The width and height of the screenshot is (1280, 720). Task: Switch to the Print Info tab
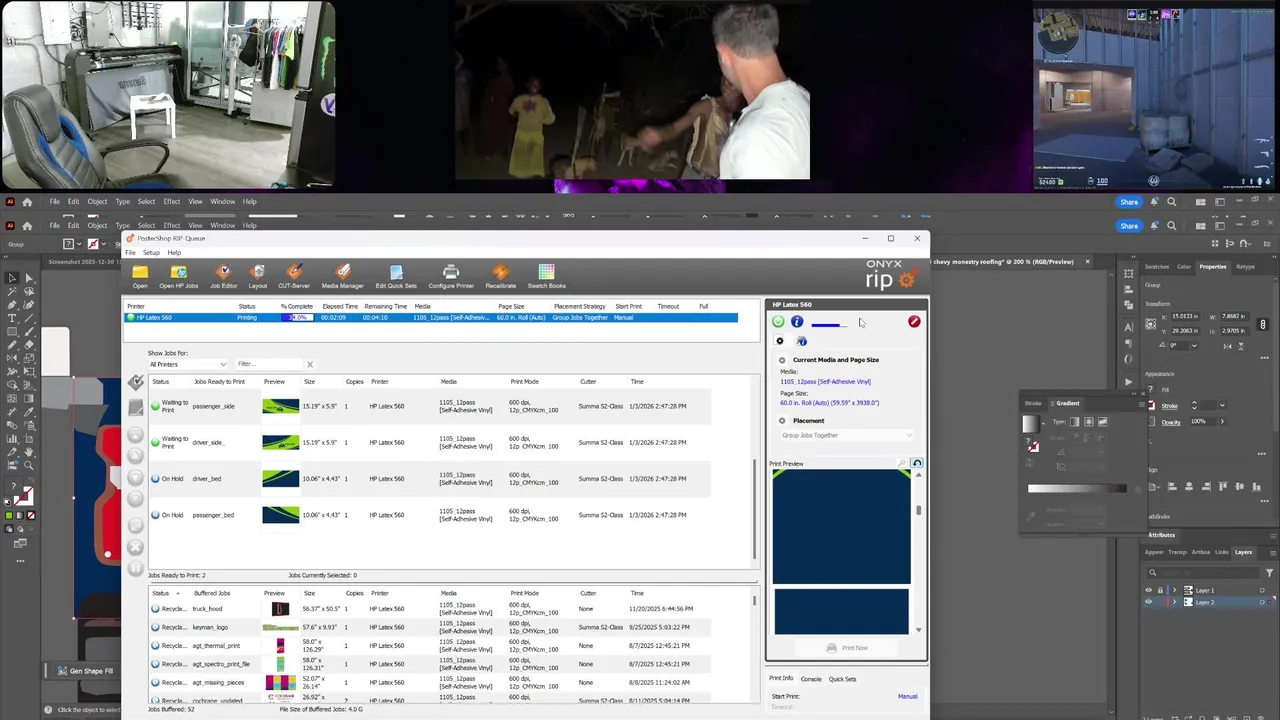click(x=781, y=679)
